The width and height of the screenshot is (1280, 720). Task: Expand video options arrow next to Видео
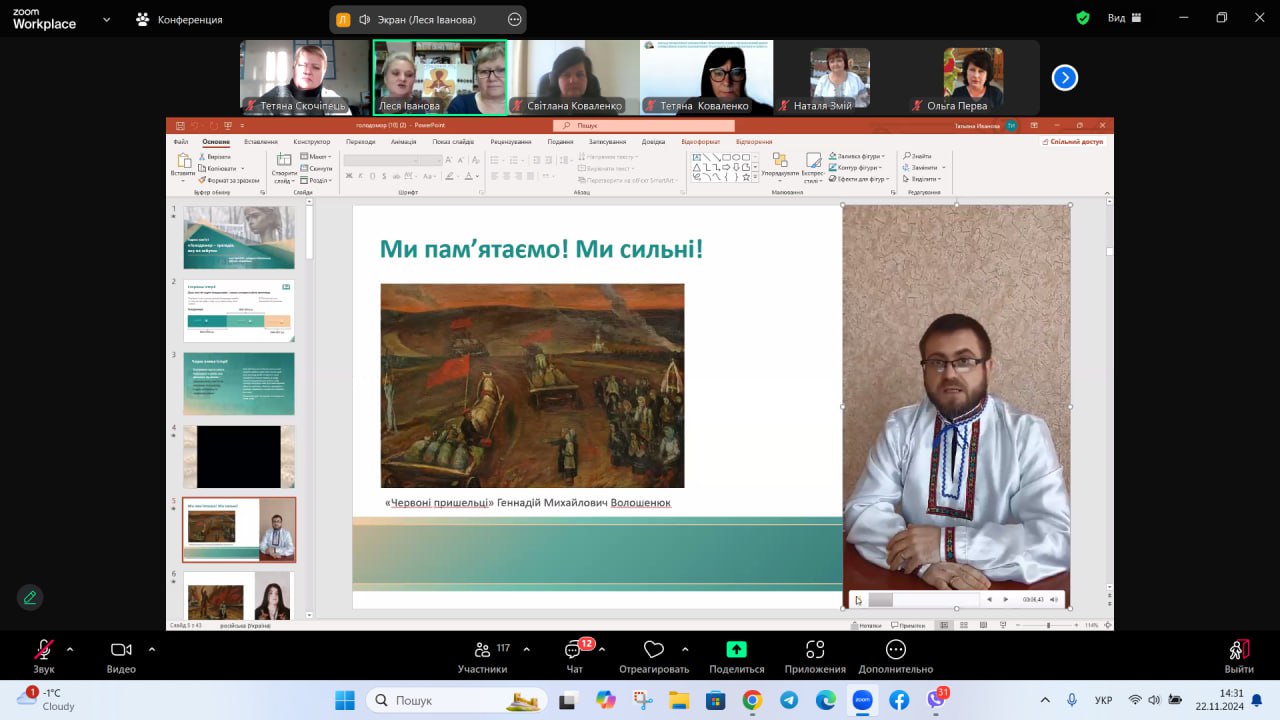click(152, 648)
